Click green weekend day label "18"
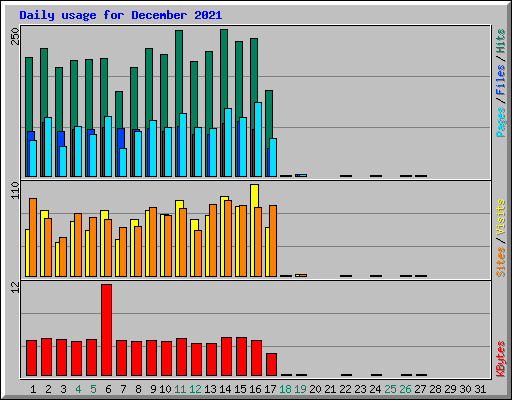This screenshot has height=400, width=512. pos(285,389)
